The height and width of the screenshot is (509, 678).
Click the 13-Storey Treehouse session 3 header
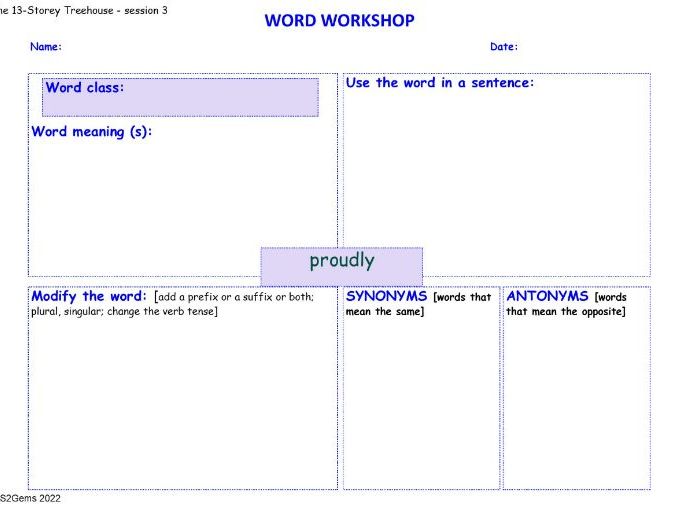point(84,10)
